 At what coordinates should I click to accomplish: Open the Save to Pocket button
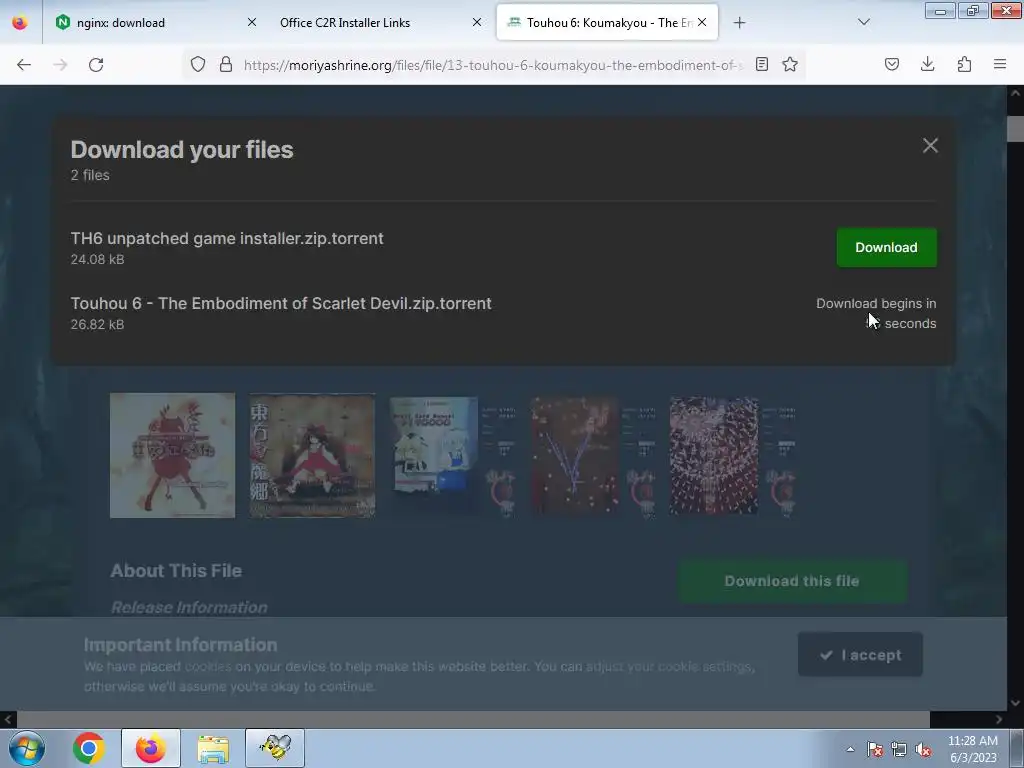891,64
